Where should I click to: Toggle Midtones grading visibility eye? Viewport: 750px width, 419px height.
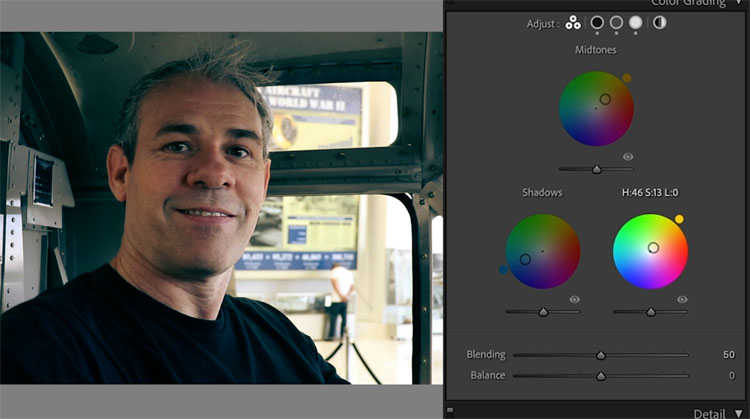[x=628, y=157]
